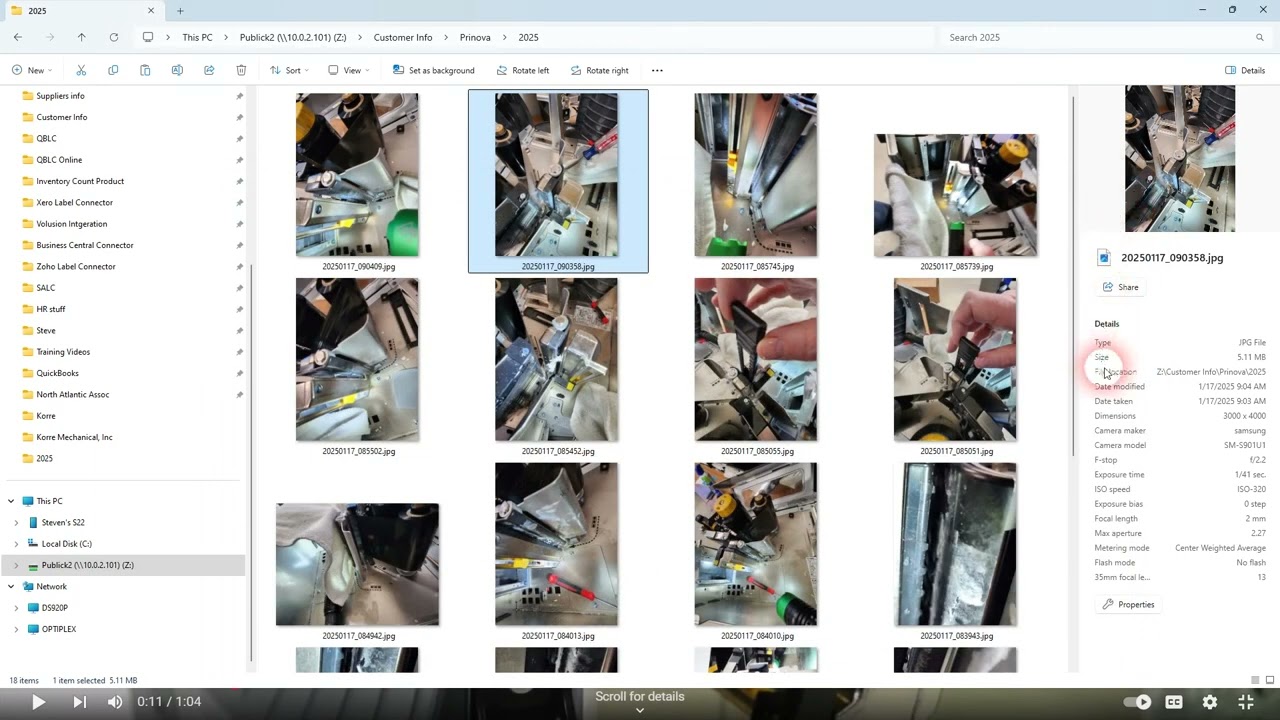Collapse the Network tree node

tap(11, 587)
